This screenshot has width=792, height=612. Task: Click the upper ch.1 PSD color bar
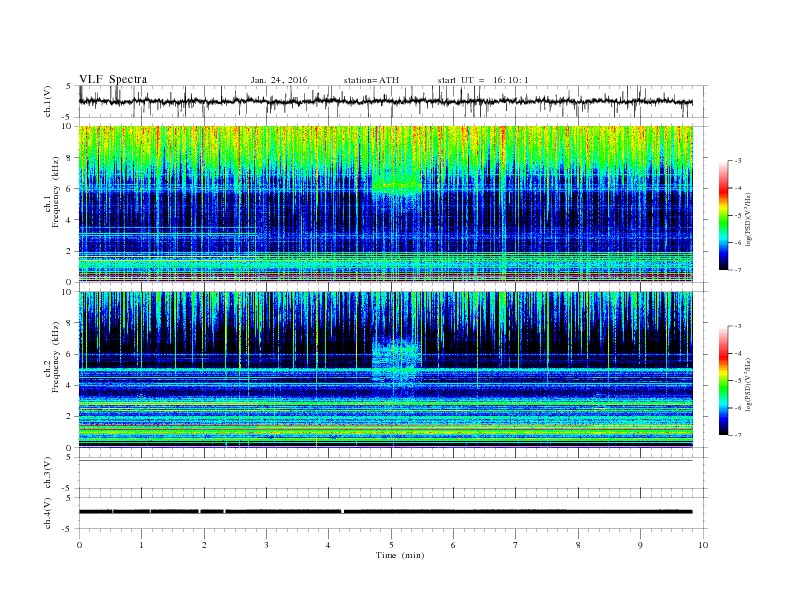[x=723, y=216]
